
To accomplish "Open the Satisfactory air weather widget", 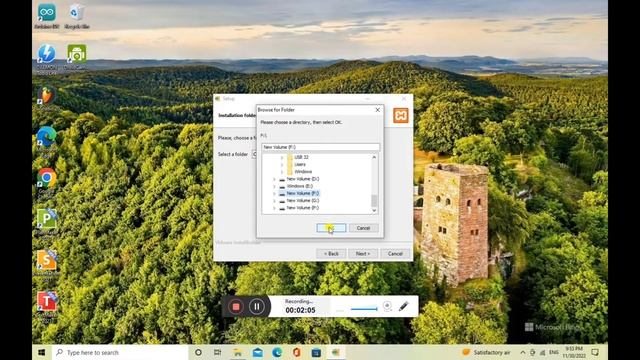I will (486, 352).
